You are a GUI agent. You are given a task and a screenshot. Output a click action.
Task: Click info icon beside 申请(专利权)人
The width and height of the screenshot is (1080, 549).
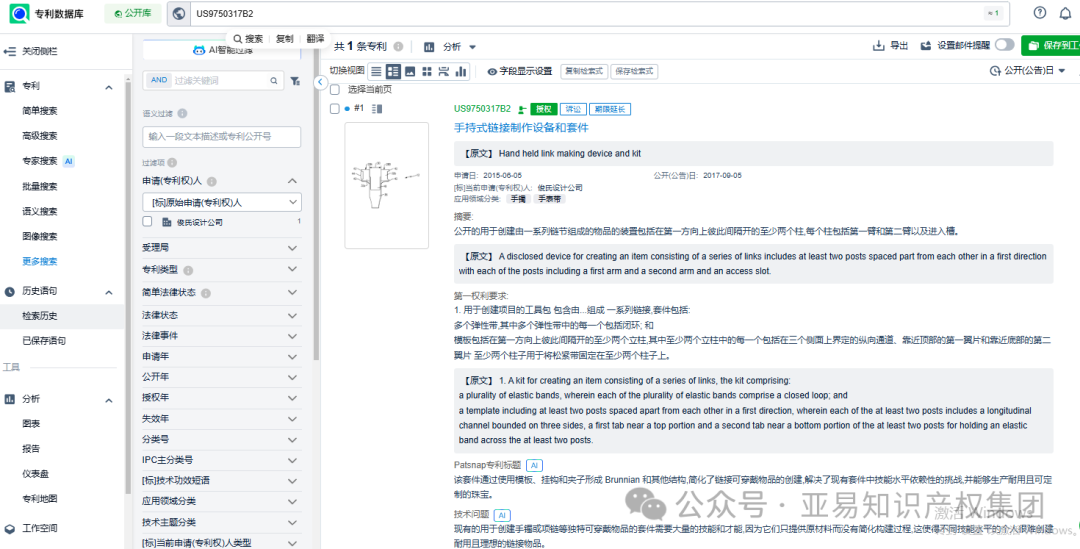pos(212,181)
